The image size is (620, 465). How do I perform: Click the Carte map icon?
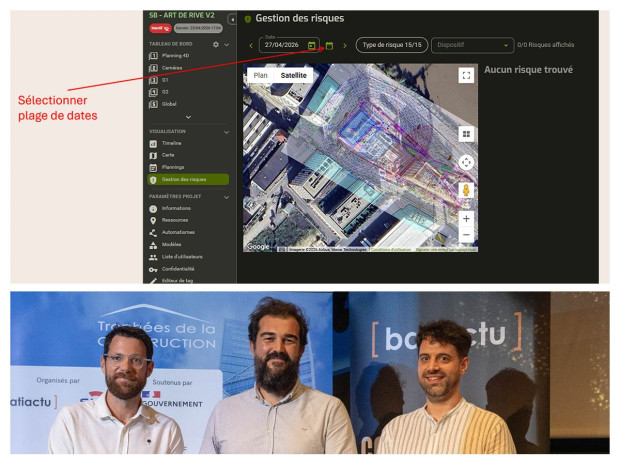[x=153, y=155]
